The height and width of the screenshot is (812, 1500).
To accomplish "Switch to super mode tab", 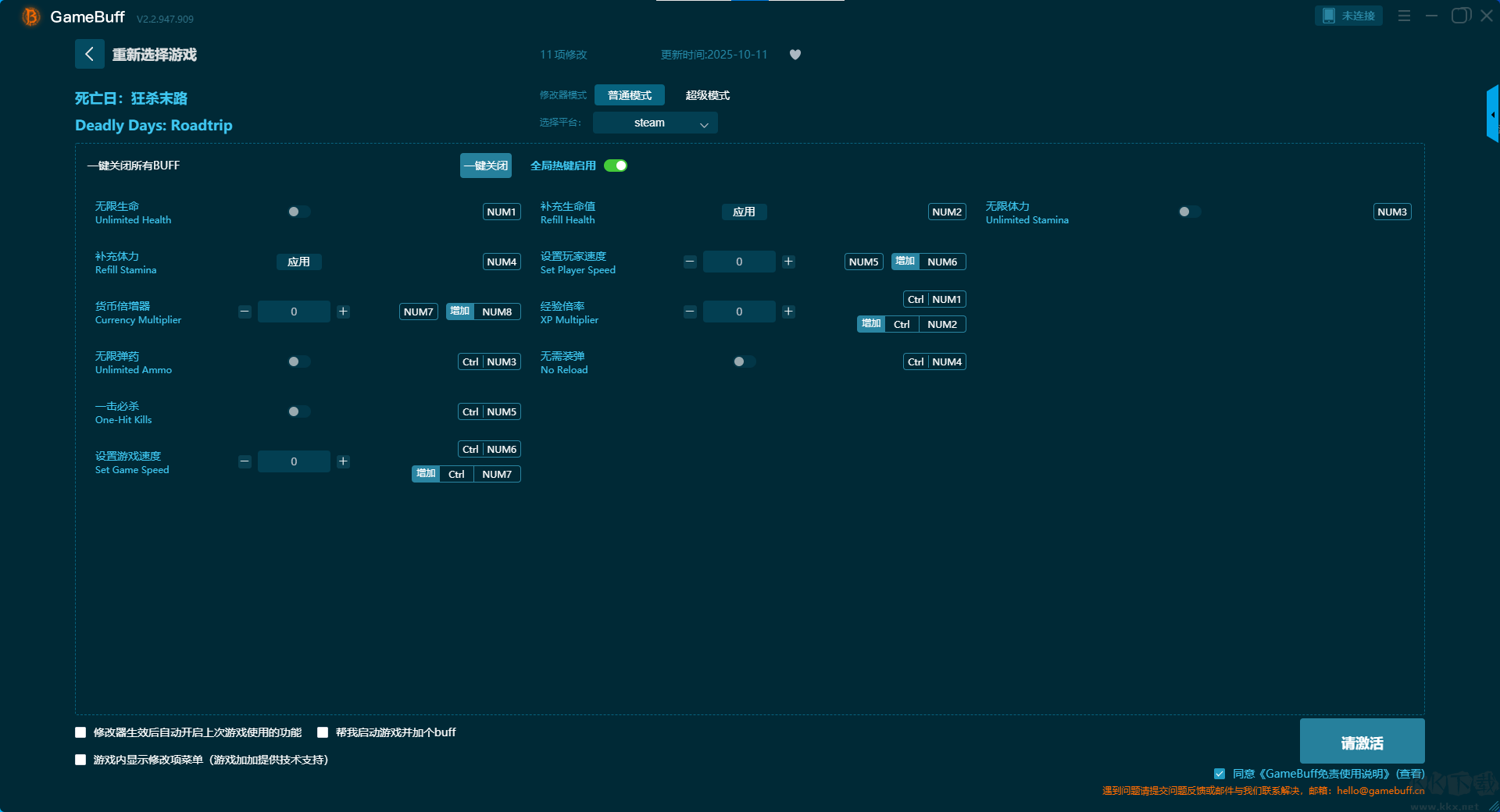I will [707, 95].
